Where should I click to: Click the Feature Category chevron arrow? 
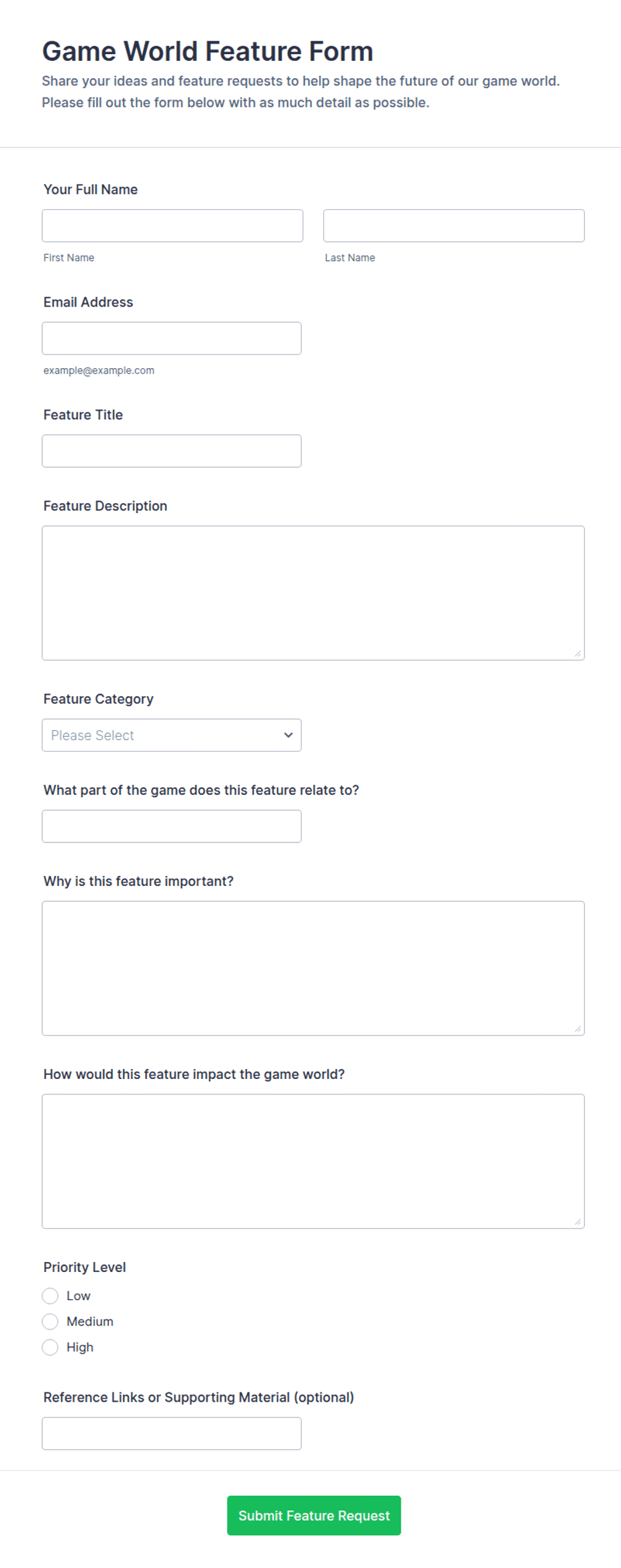(x=288, y=735)
